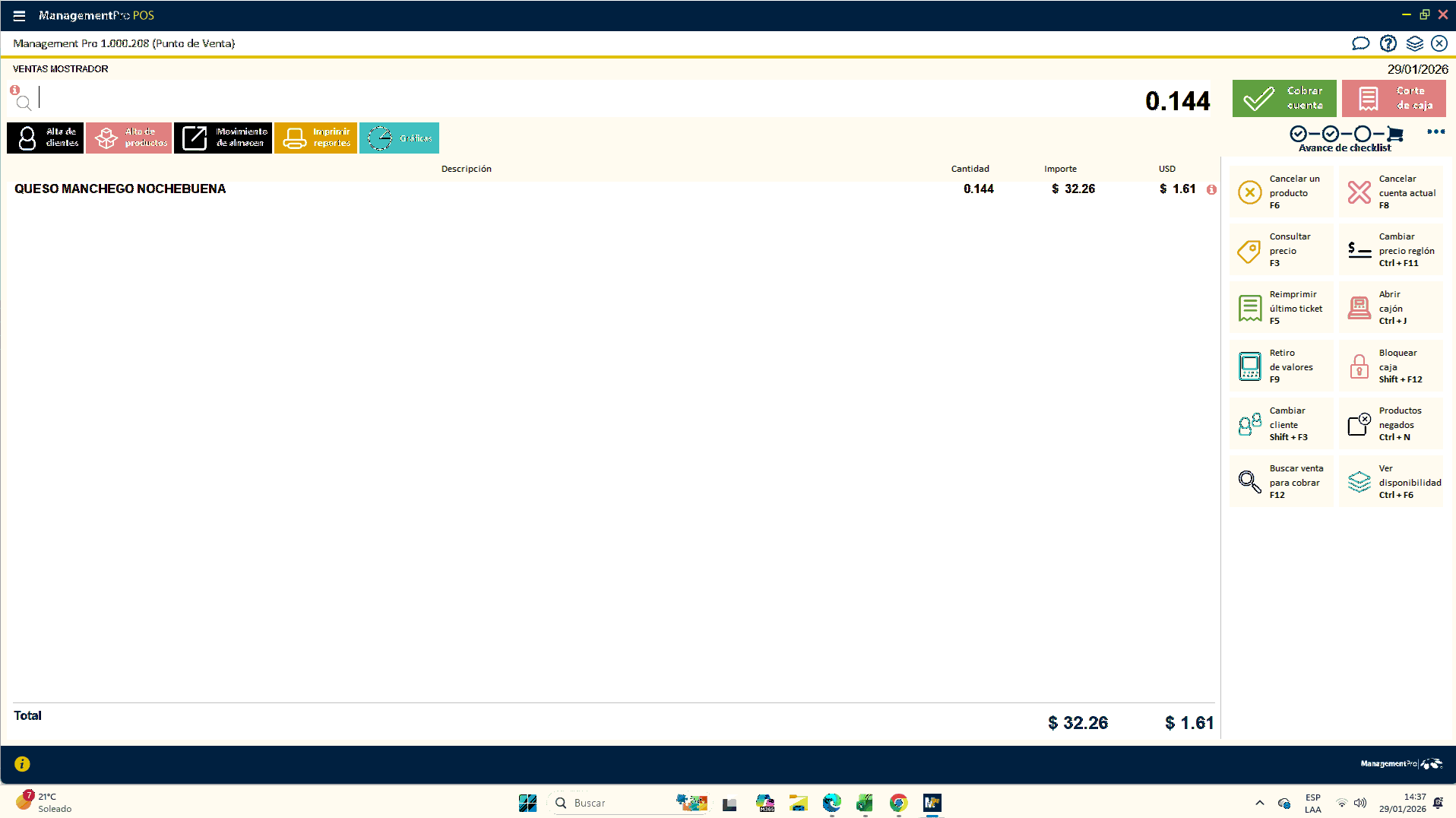Open the hamburger menu in title bar
1456x818 pixels.
point(19,15)
